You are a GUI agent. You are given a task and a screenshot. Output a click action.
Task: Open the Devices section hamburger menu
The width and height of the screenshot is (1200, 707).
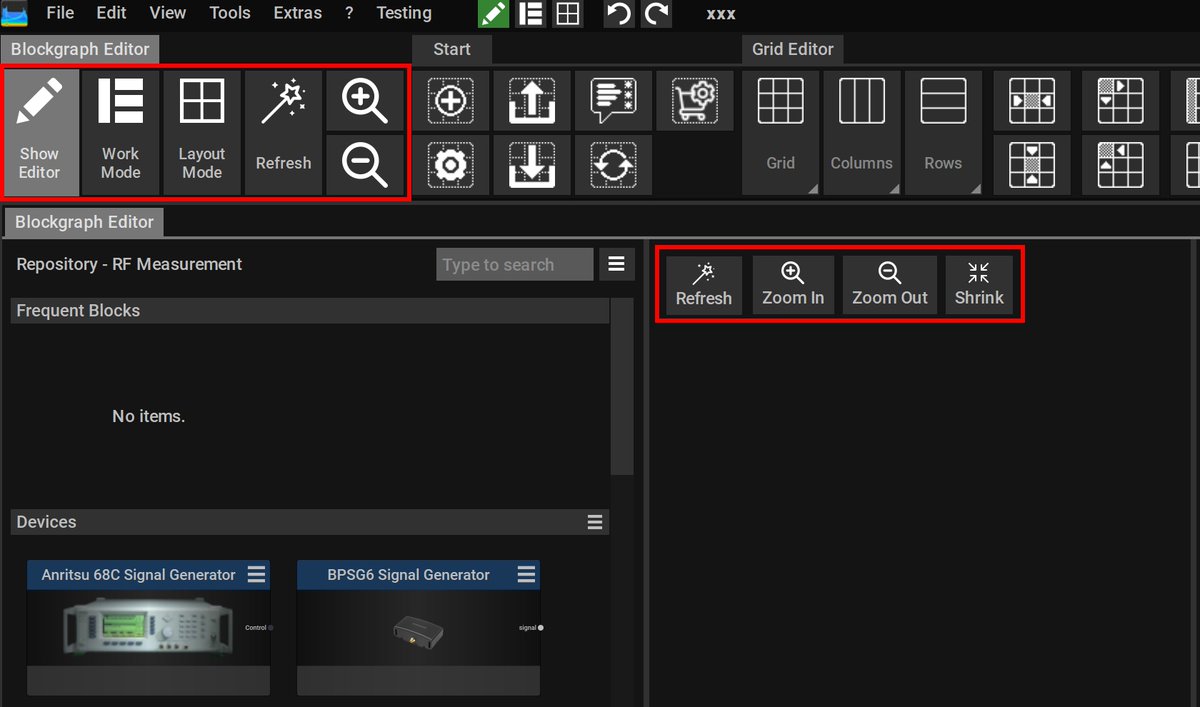pos(595,522)
